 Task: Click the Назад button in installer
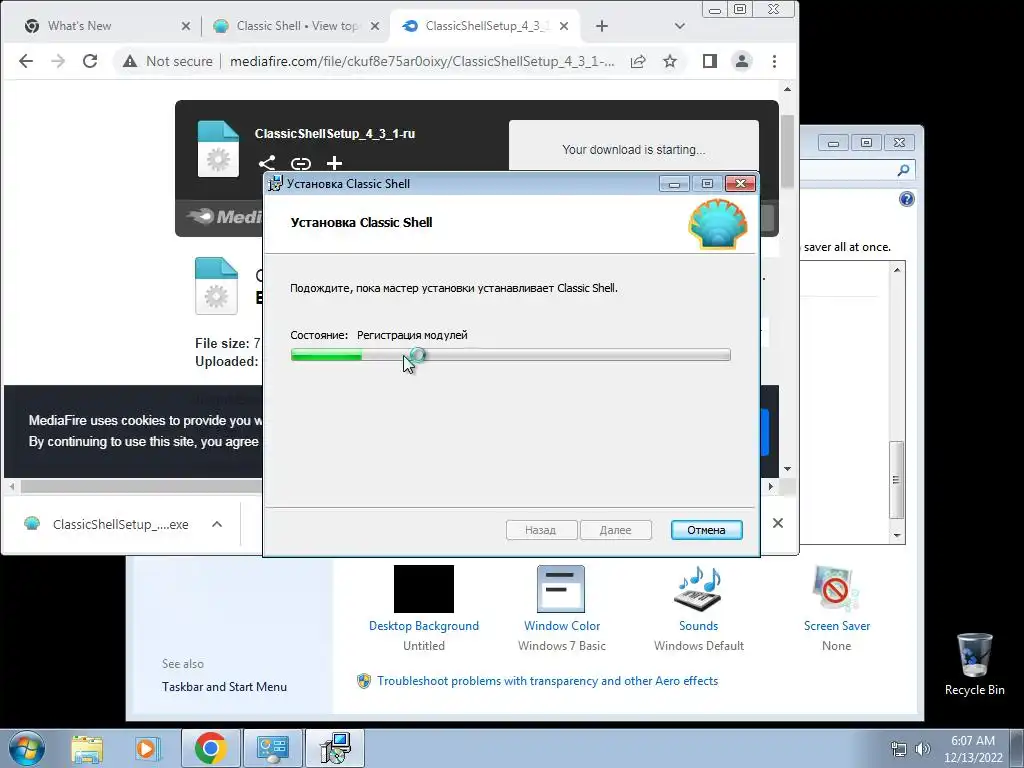(541, 530)
